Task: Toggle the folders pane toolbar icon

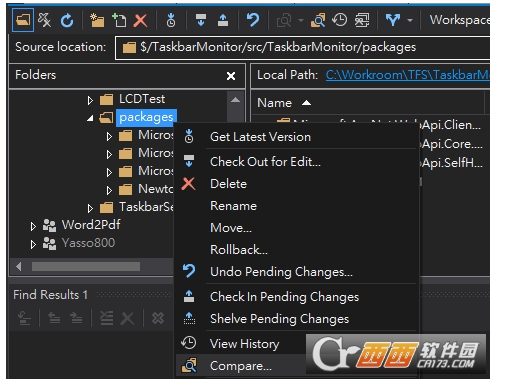Action: coord(23,20)
